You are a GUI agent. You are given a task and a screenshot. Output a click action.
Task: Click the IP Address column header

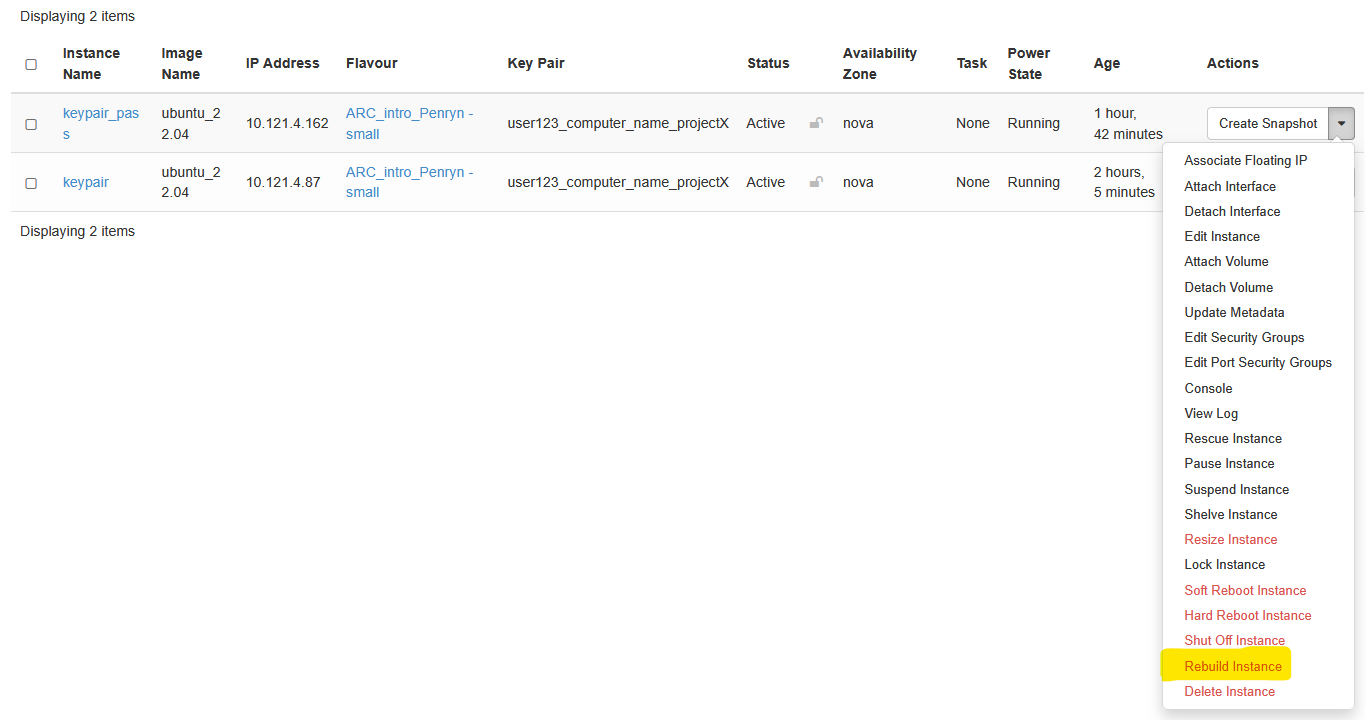click(282, 63)
